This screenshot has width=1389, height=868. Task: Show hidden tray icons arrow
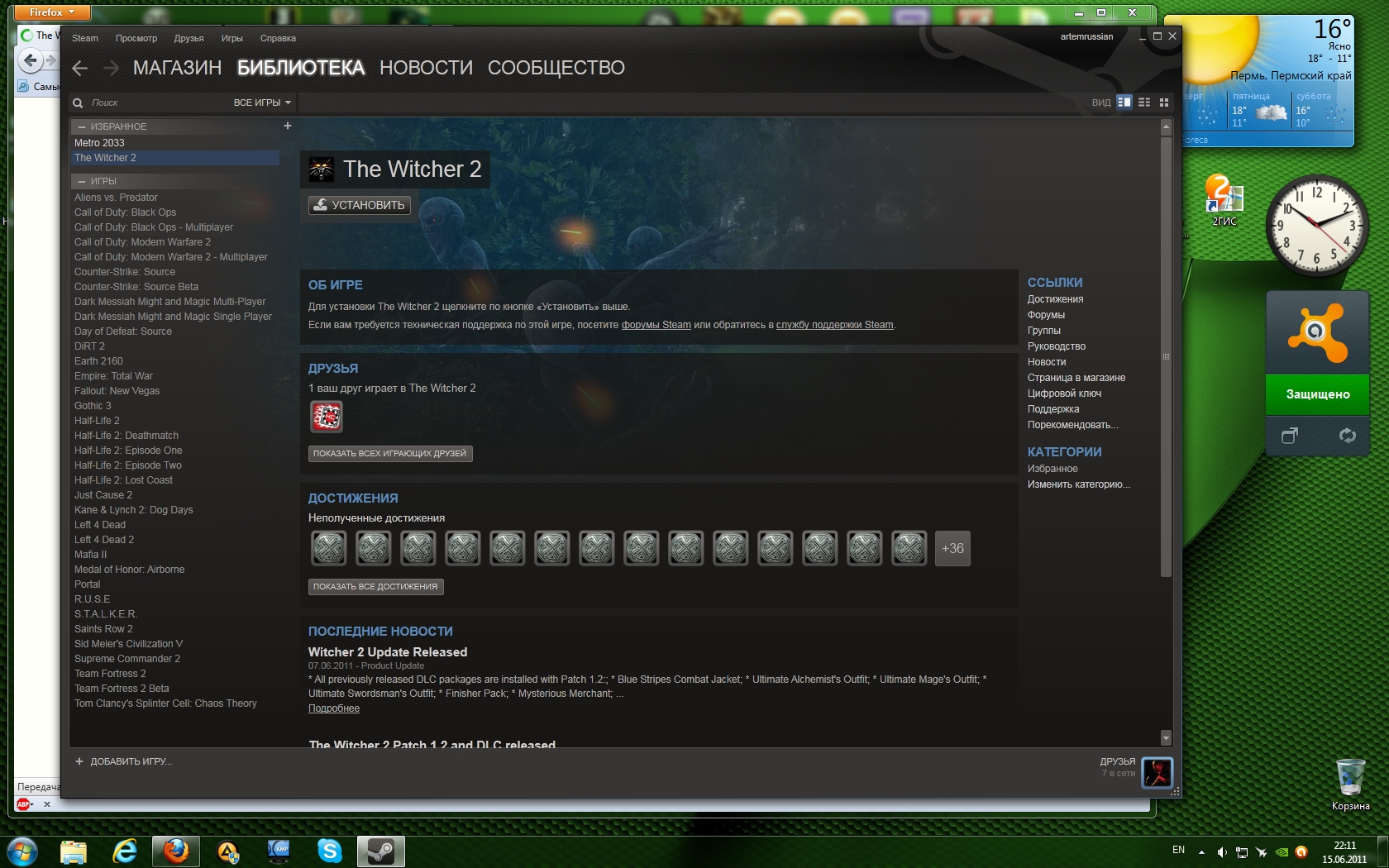pyautogui.click(x=1201, y=851)
